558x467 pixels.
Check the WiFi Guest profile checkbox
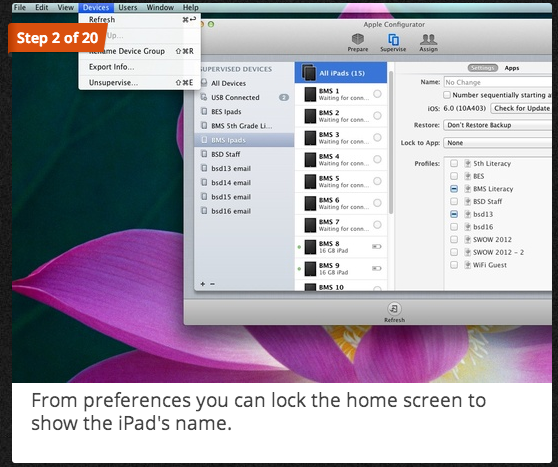454,265
